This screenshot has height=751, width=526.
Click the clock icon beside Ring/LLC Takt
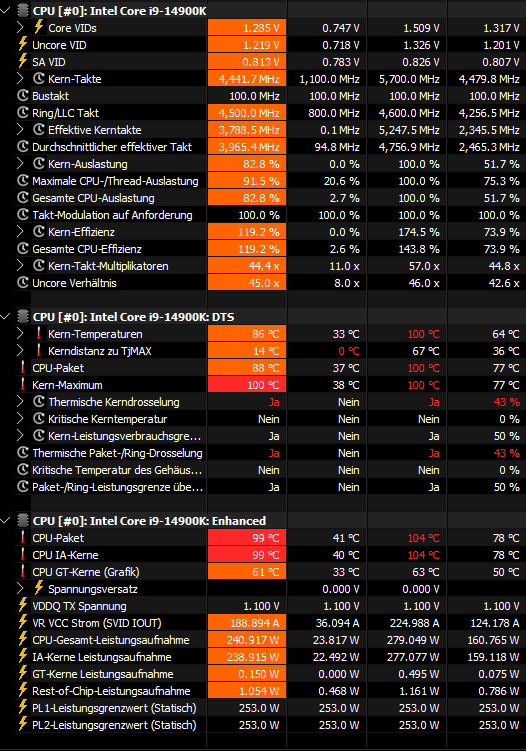(23, 113)
